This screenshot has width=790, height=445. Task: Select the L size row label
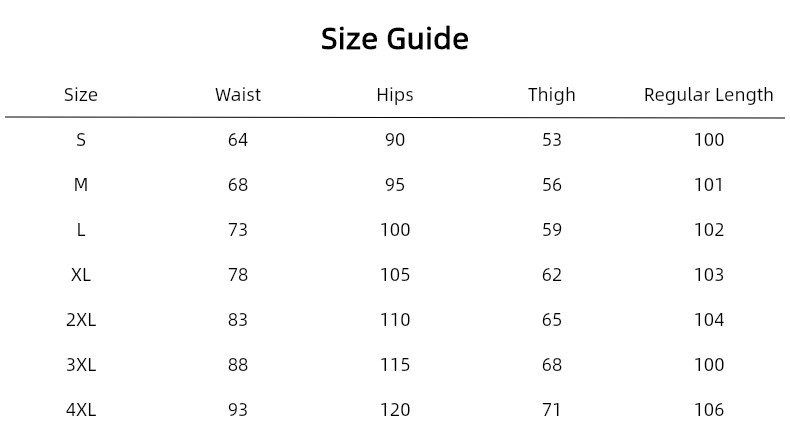coord(81,230)
